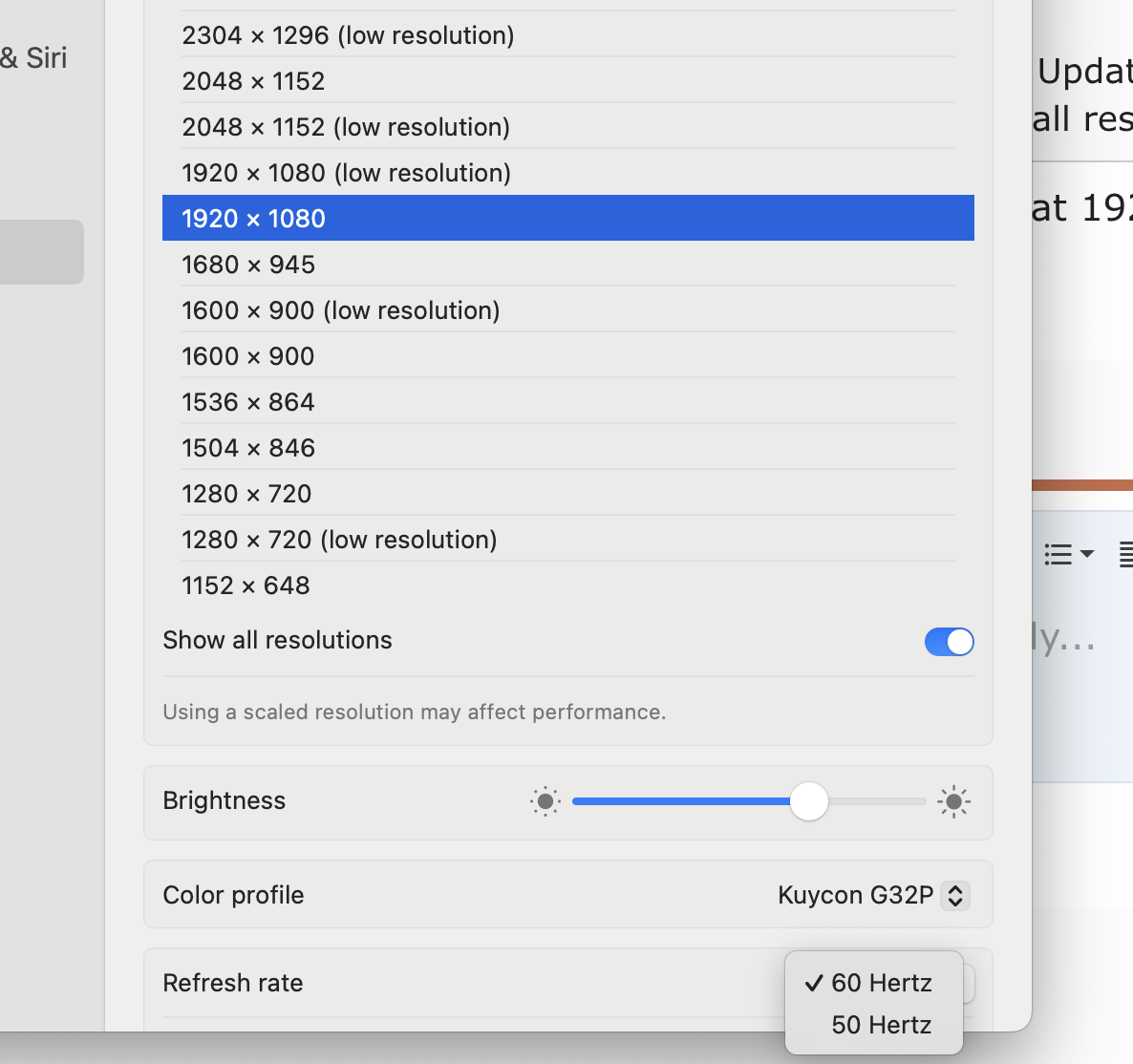Screen dimensions: 1133x1064
Task: Expand the list style dropdown arrow
Action: [x=1086, y=554]
